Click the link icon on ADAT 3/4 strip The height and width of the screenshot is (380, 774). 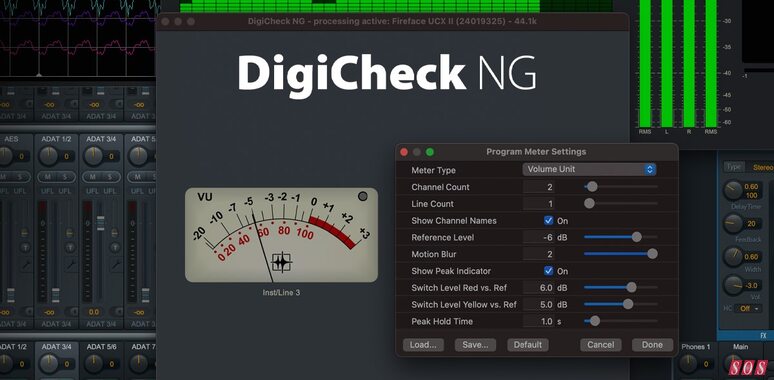(115, 232)
